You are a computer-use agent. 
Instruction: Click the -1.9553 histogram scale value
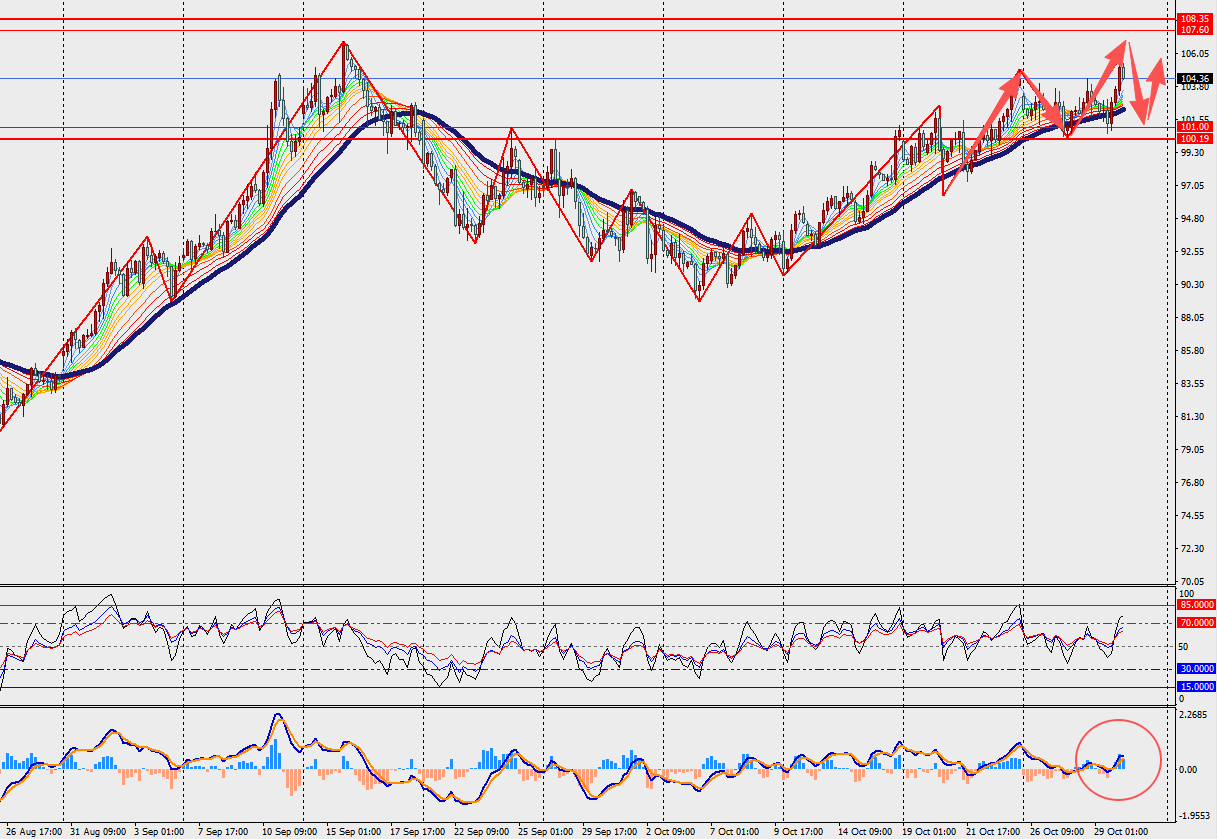[x=1195, y=815]
